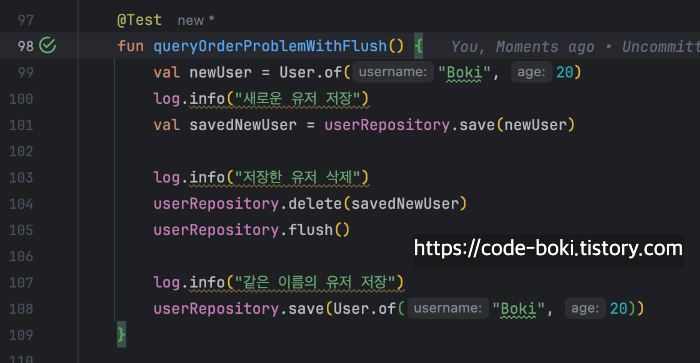Click the number 20 on line 99

click(565, 72)
